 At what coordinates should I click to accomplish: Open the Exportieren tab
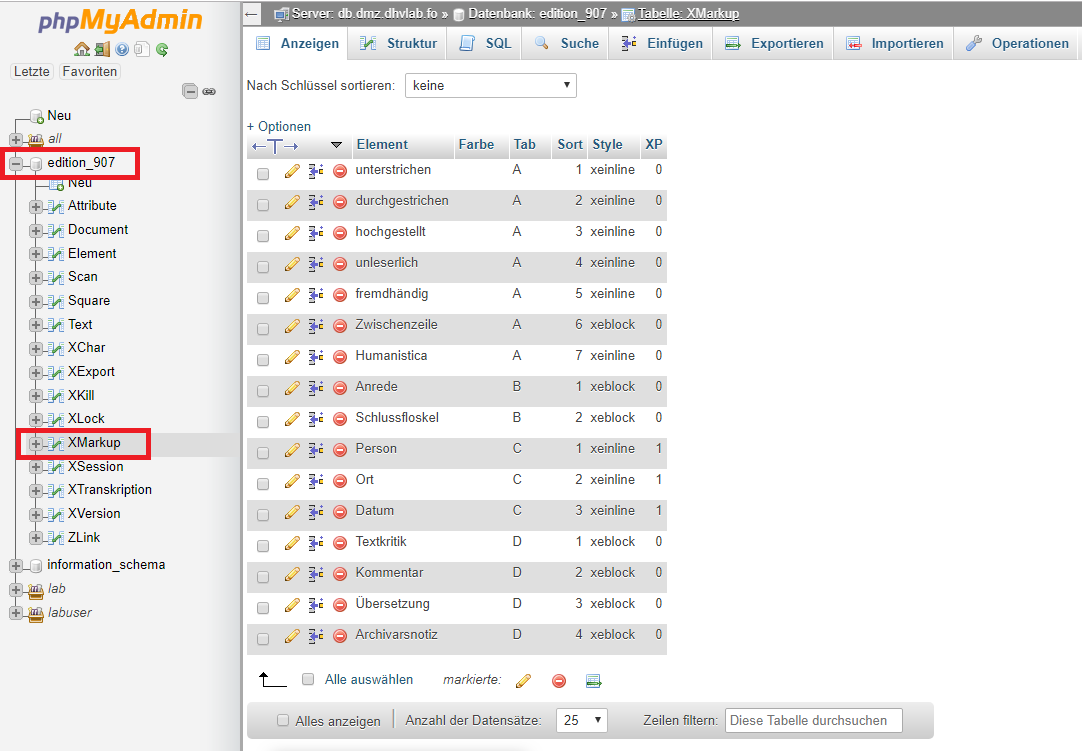pos(774,44)
